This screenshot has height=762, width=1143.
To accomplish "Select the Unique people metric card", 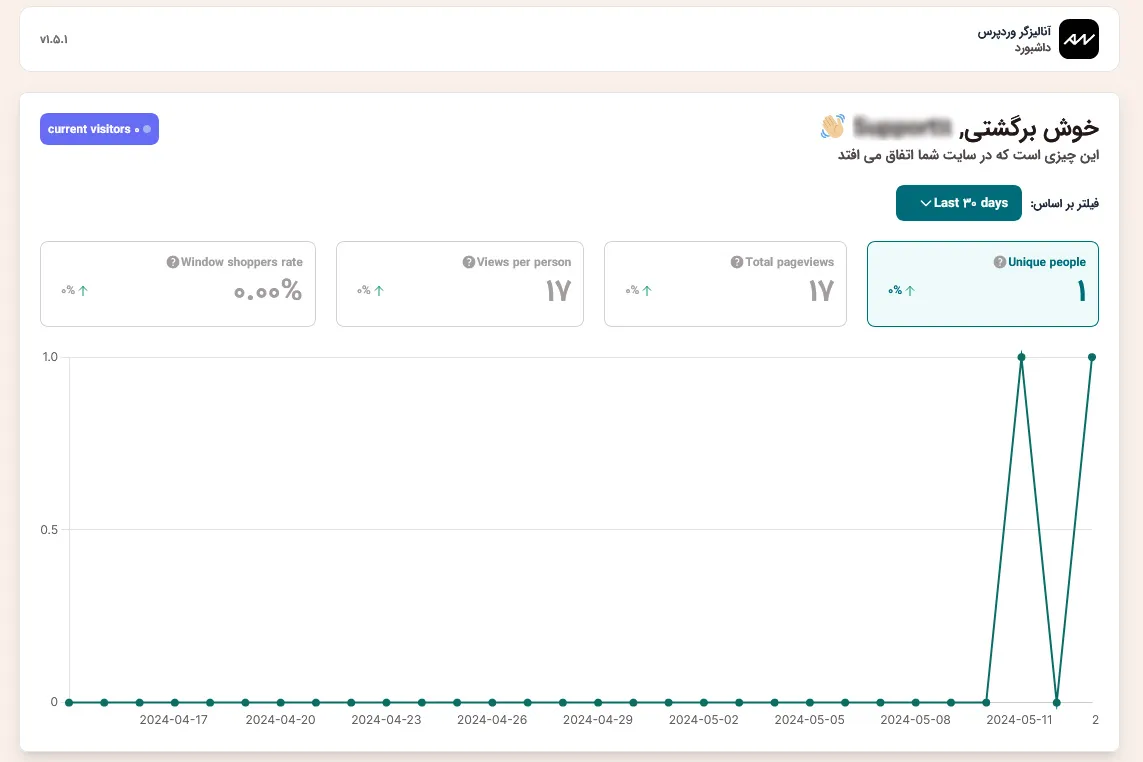I will (983, 284).
